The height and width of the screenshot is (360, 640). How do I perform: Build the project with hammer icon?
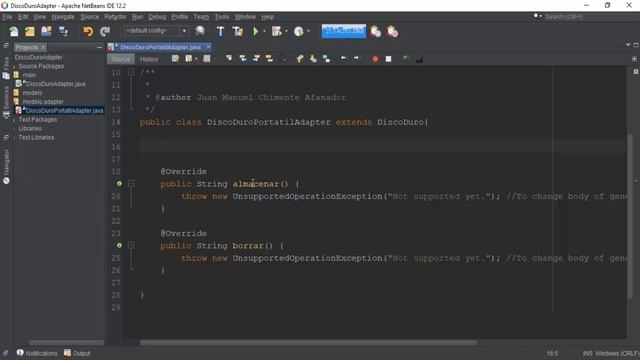pos(220,31)
